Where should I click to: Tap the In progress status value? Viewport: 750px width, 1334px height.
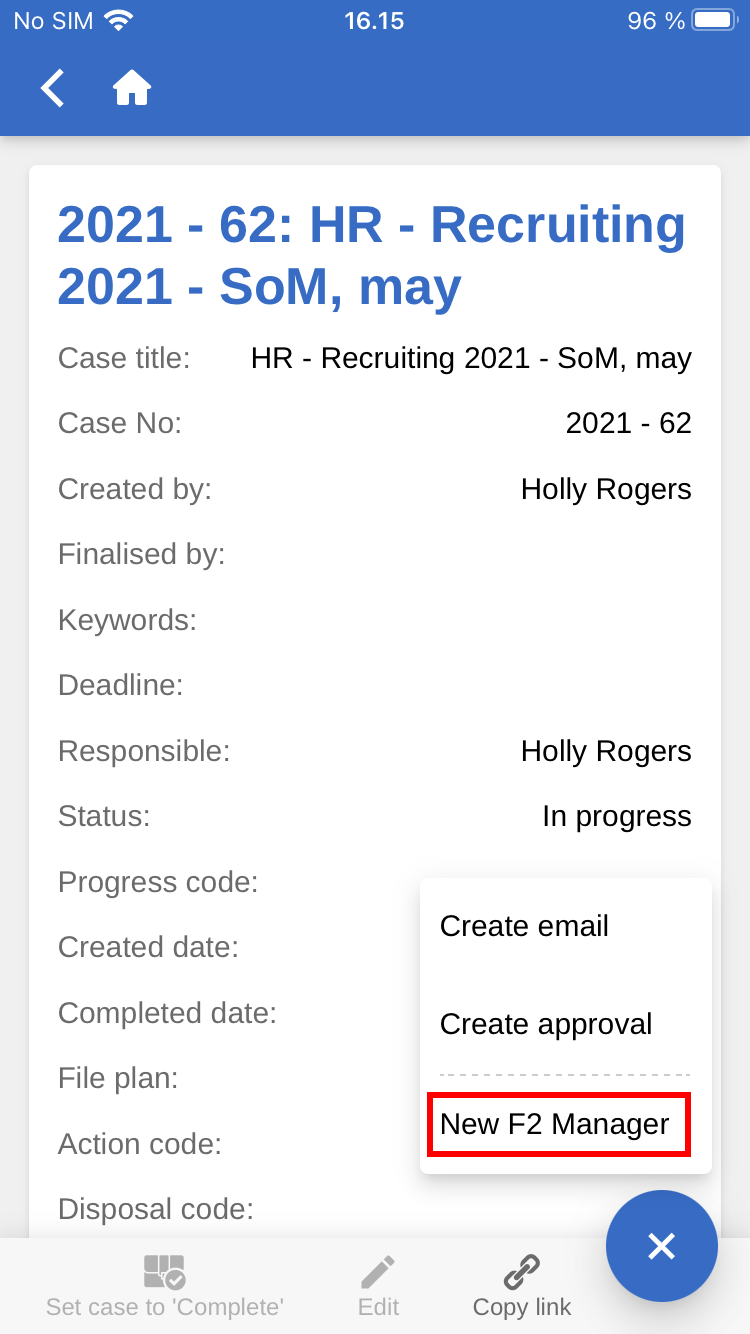(x=616, y=816)
